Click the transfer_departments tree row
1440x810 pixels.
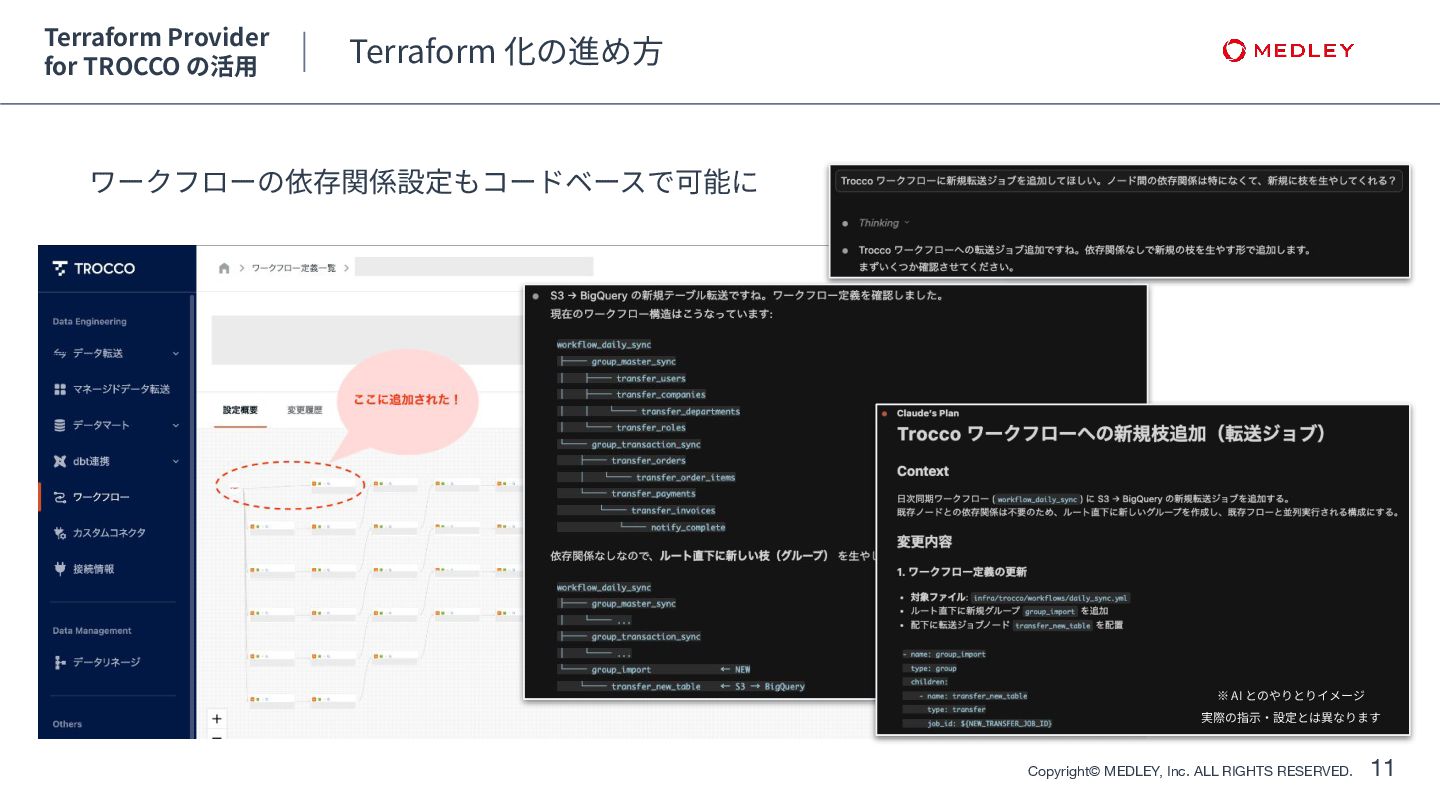coord(690,411)
